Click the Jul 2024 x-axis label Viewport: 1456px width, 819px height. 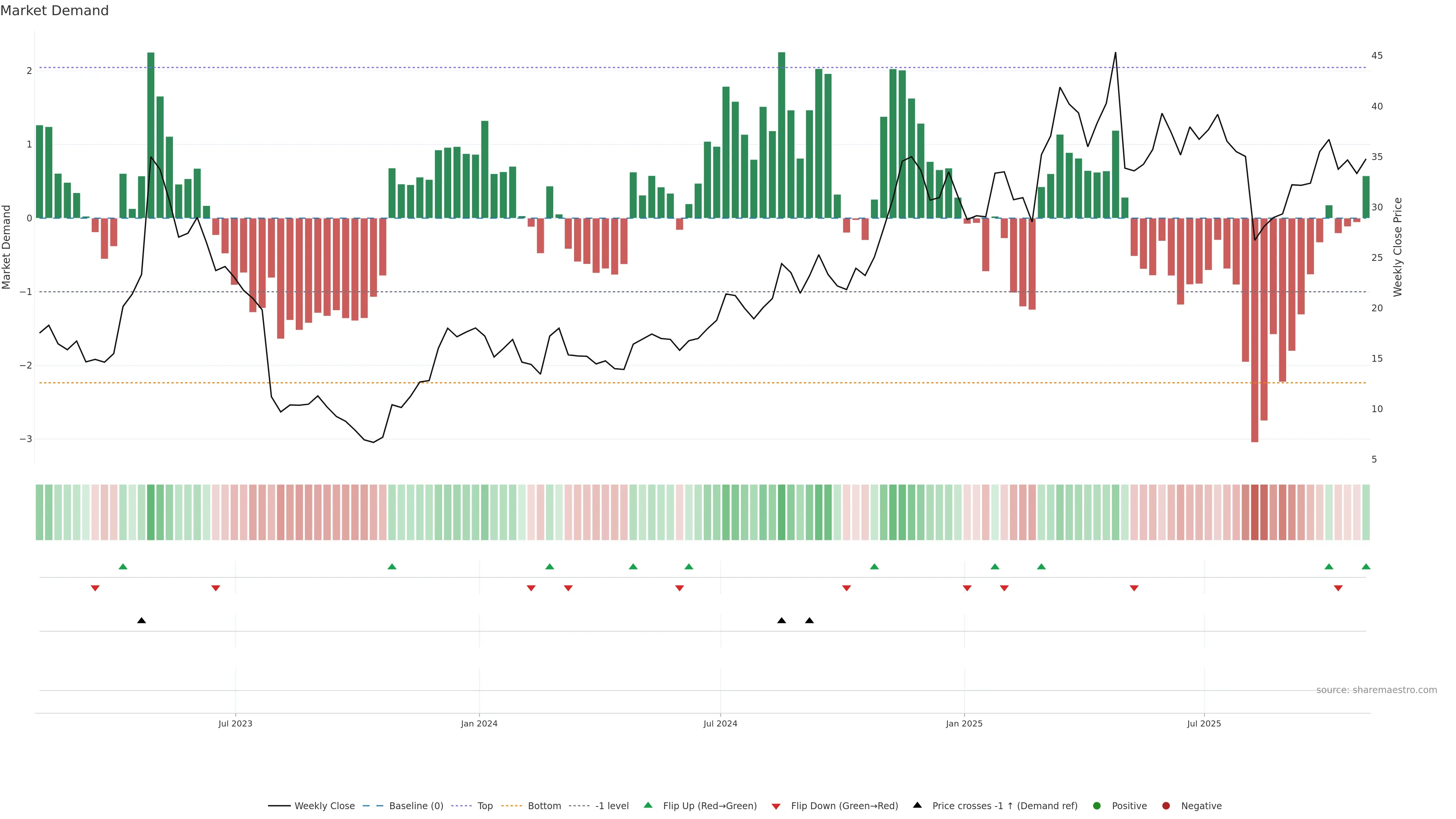click(720, 724)
